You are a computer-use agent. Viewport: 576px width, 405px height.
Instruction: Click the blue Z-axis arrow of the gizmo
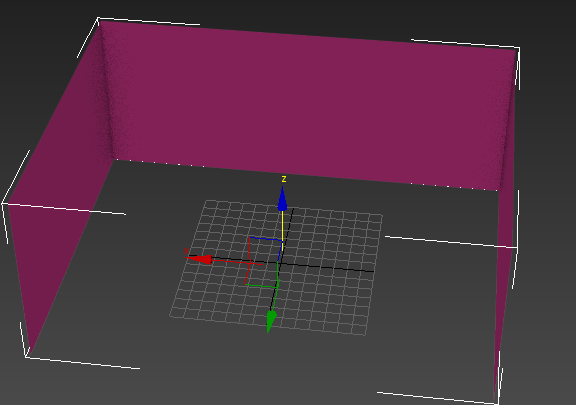point(282,199)
